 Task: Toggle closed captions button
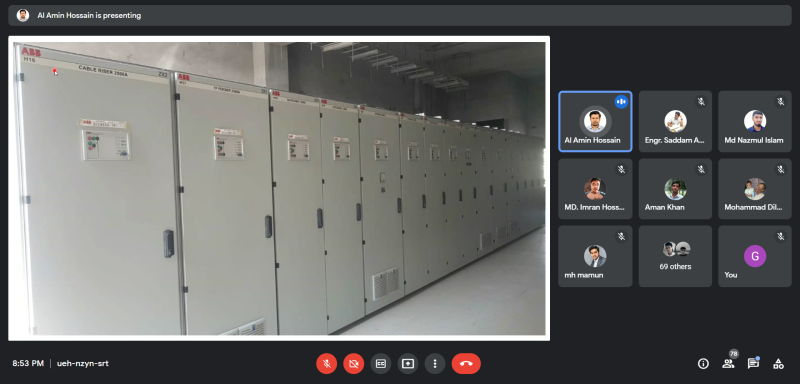(x=381, y=364)
